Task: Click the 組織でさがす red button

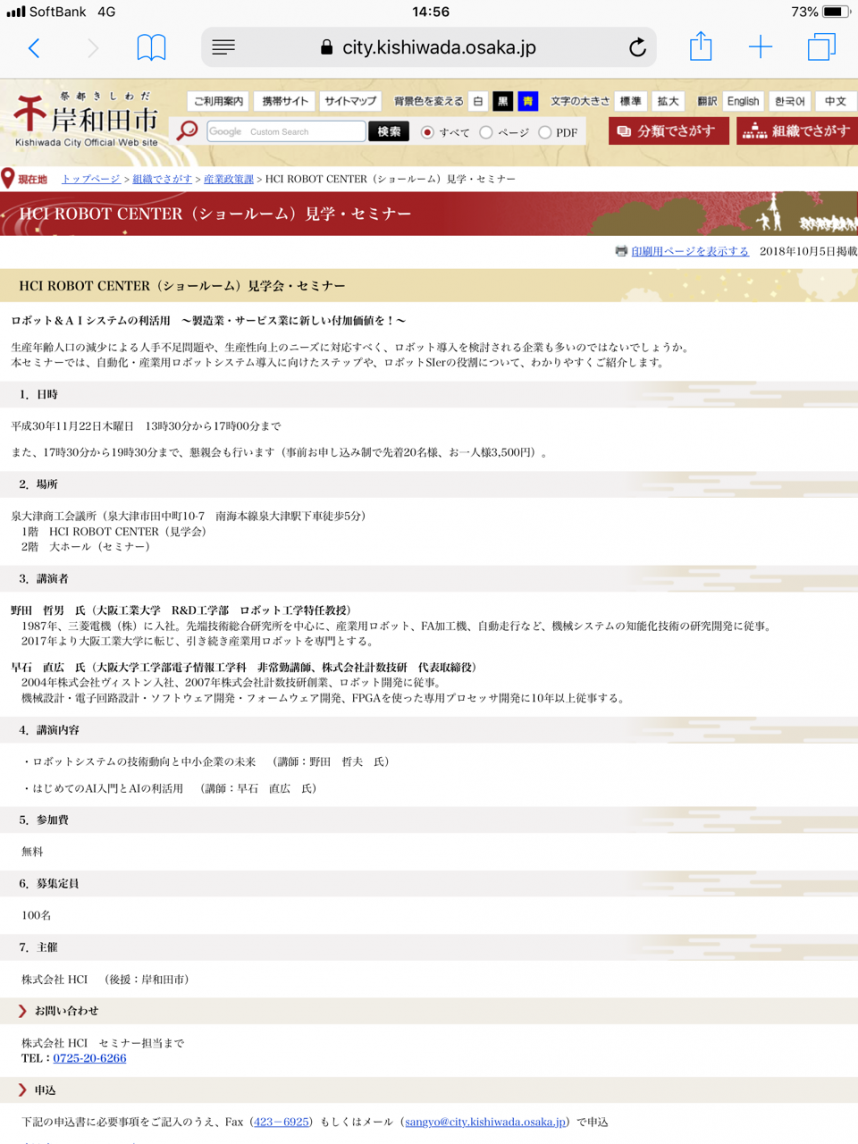Action: coord(797,131)
